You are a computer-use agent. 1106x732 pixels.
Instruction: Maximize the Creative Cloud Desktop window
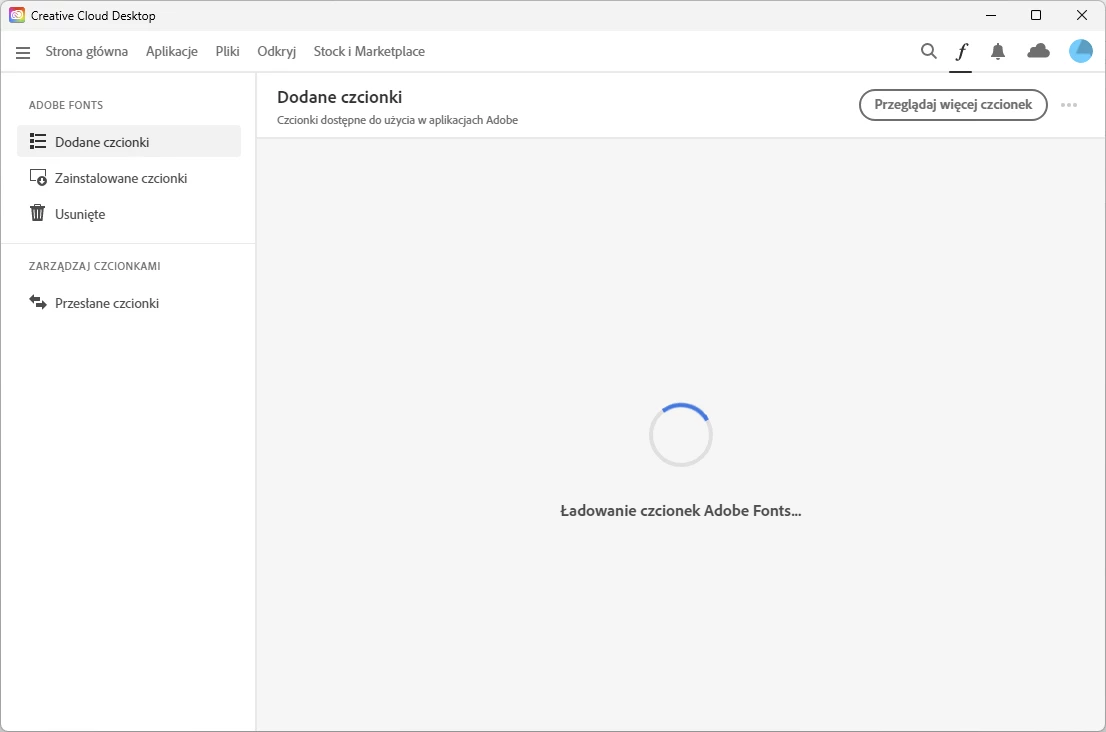1035,15
